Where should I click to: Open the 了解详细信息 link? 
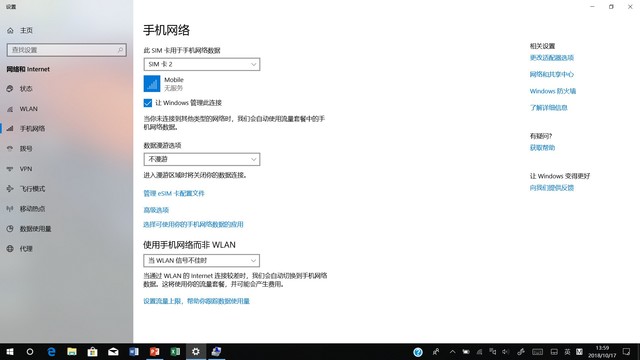click(549, 108)
